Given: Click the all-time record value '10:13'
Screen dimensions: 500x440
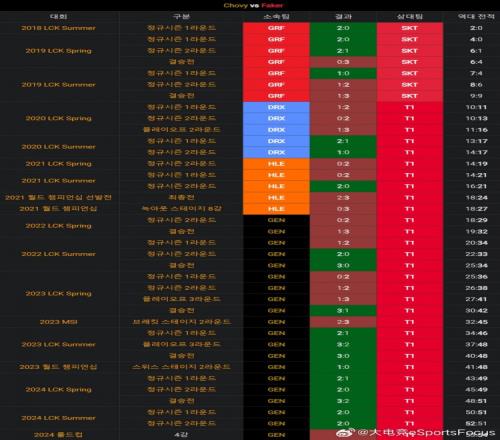Looking at the screenshot, I should [x=476, y=118].
